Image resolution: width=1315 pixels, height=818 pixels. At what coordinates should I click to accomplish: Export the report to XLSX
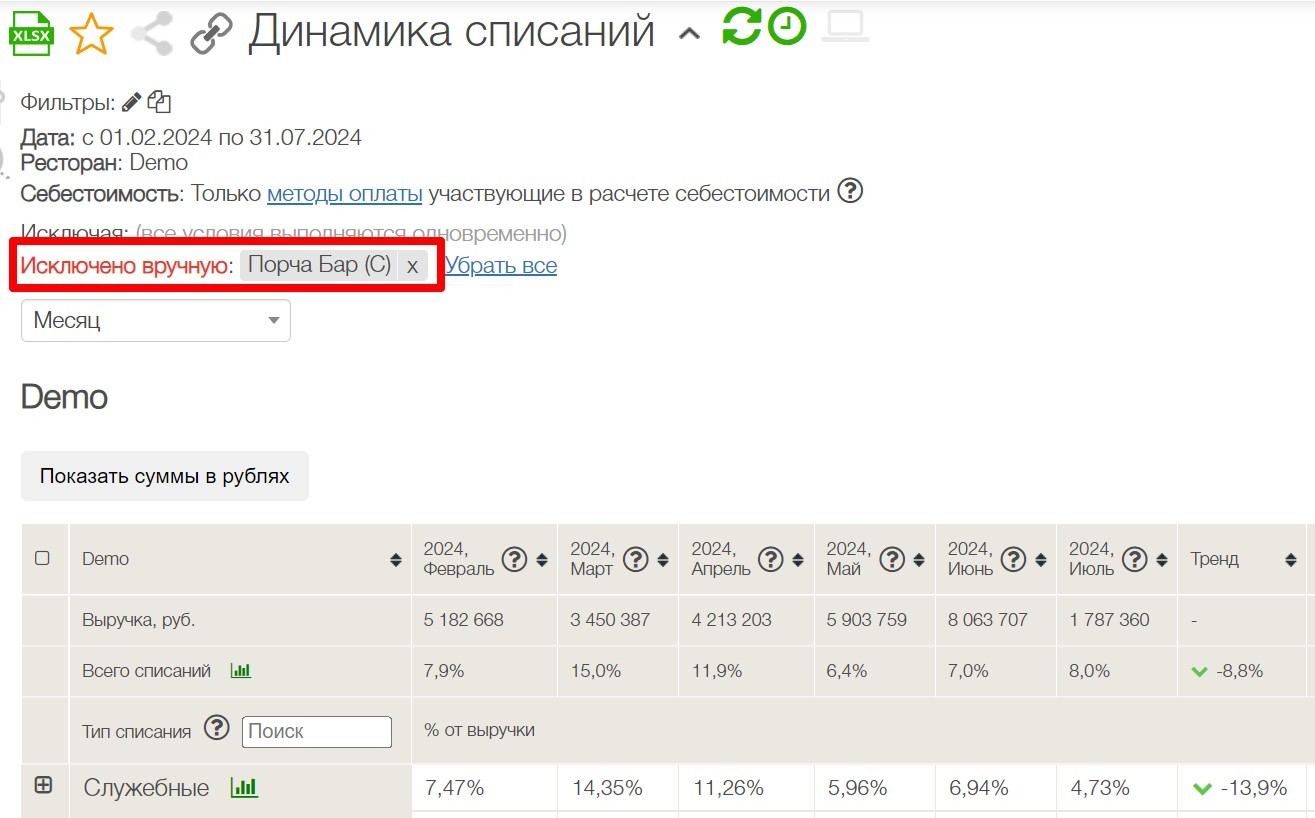click(30, 30)
